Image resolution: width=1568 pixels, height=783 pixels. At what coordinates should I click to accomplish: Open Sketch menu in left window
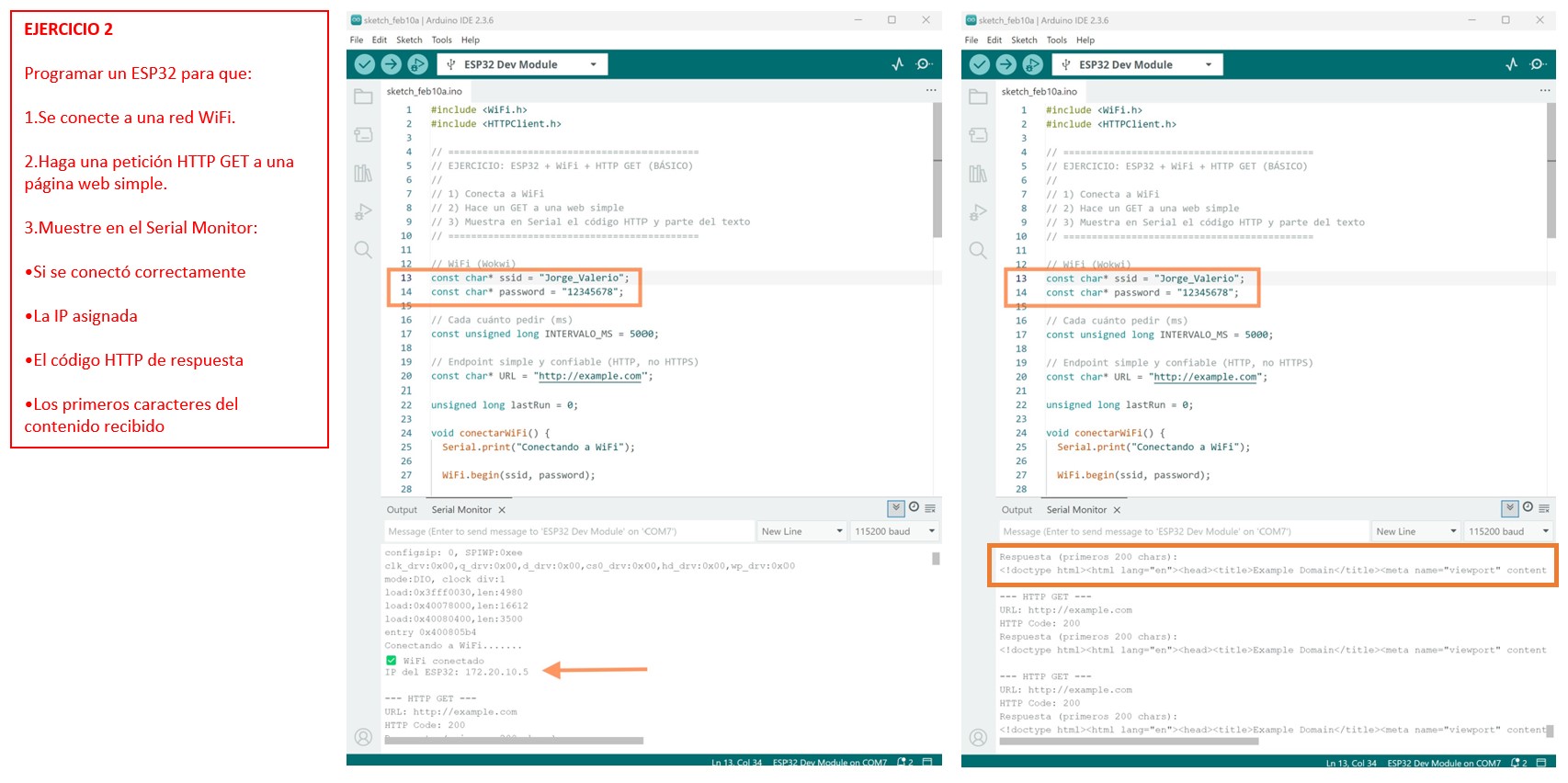(409, 40)
